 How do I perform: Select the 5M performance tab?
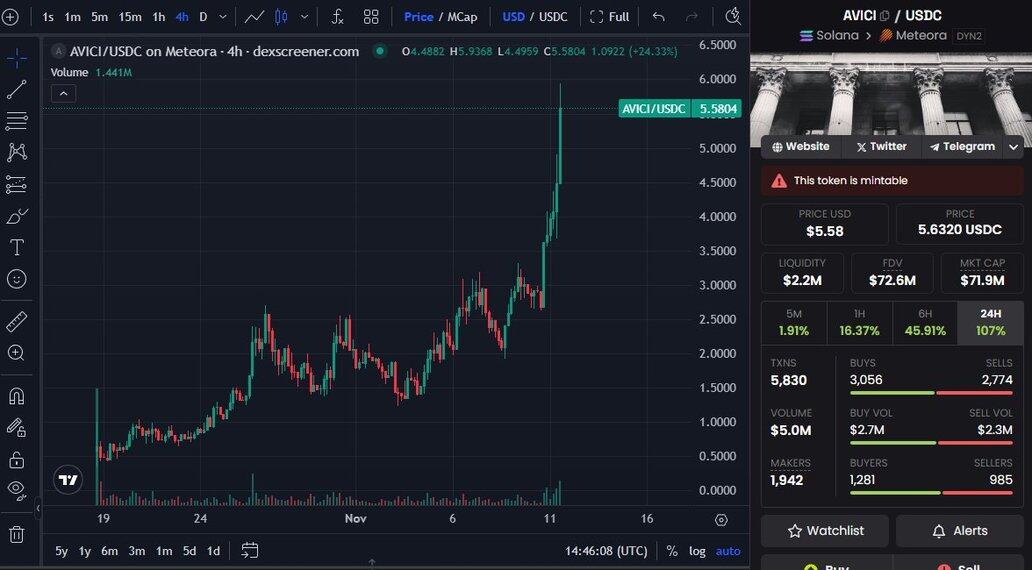793,322
